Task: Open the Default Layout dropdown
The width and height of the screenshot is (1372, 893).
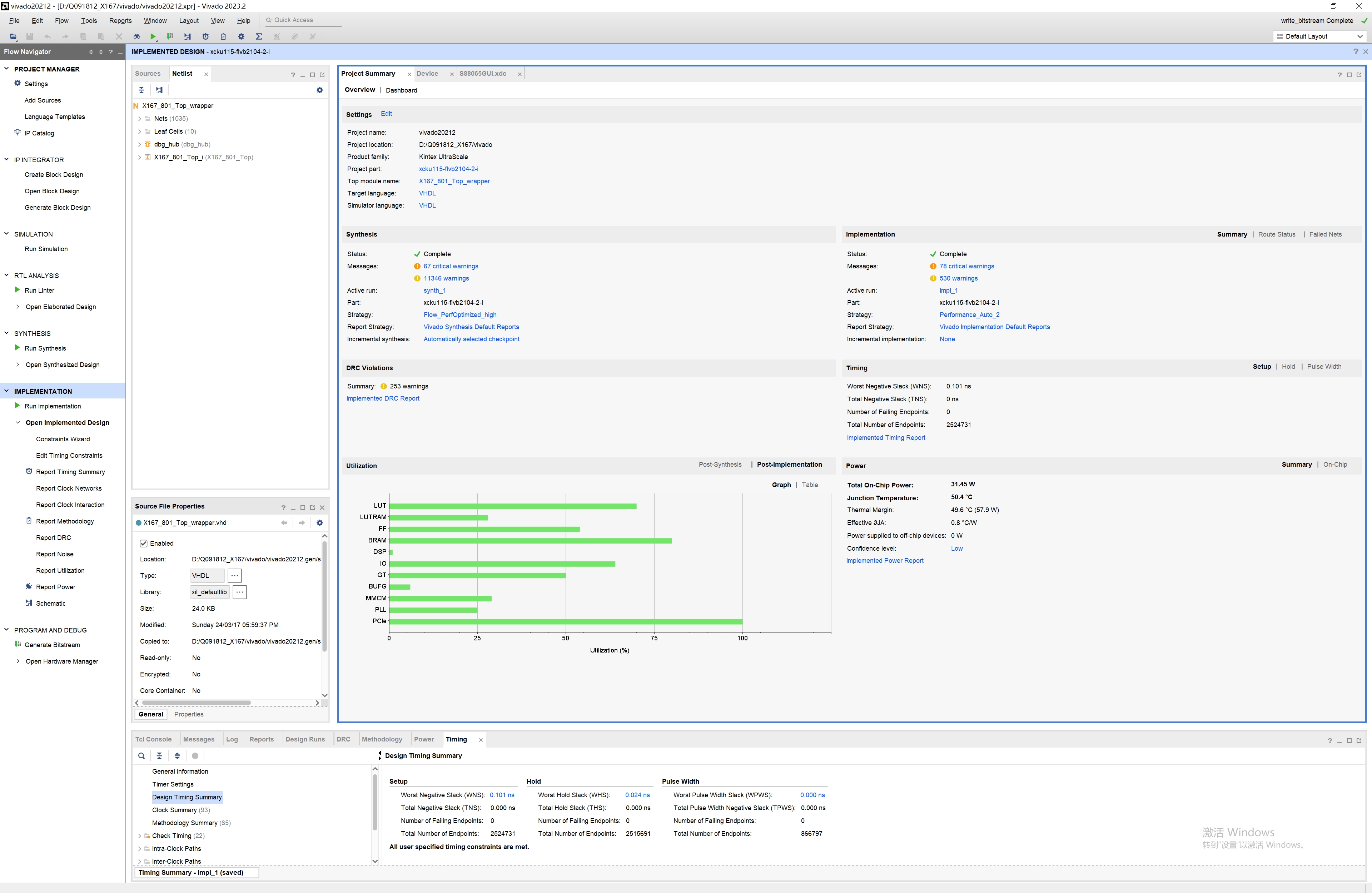Action: 1319,36
